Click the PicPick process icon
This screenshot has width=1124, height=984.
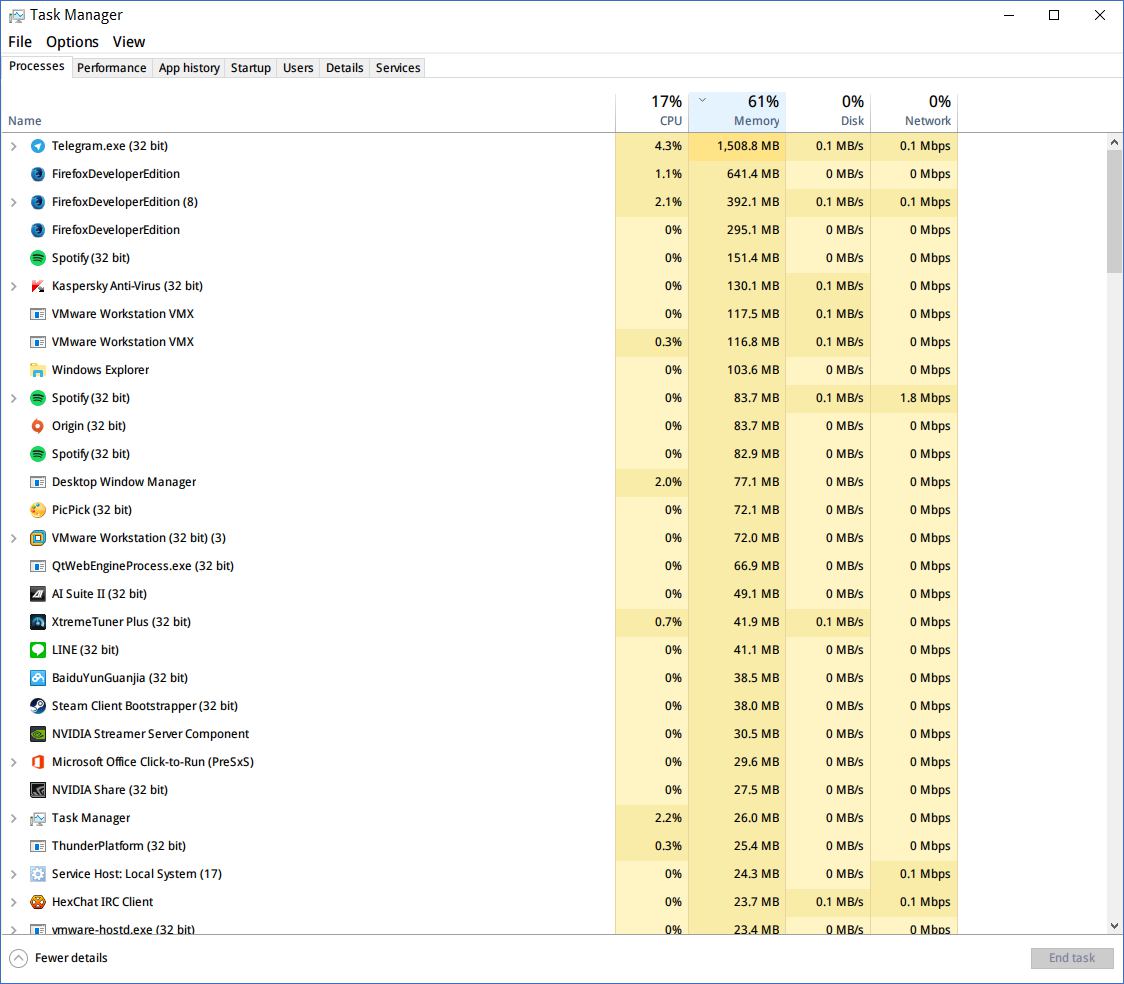coord(38,510)
